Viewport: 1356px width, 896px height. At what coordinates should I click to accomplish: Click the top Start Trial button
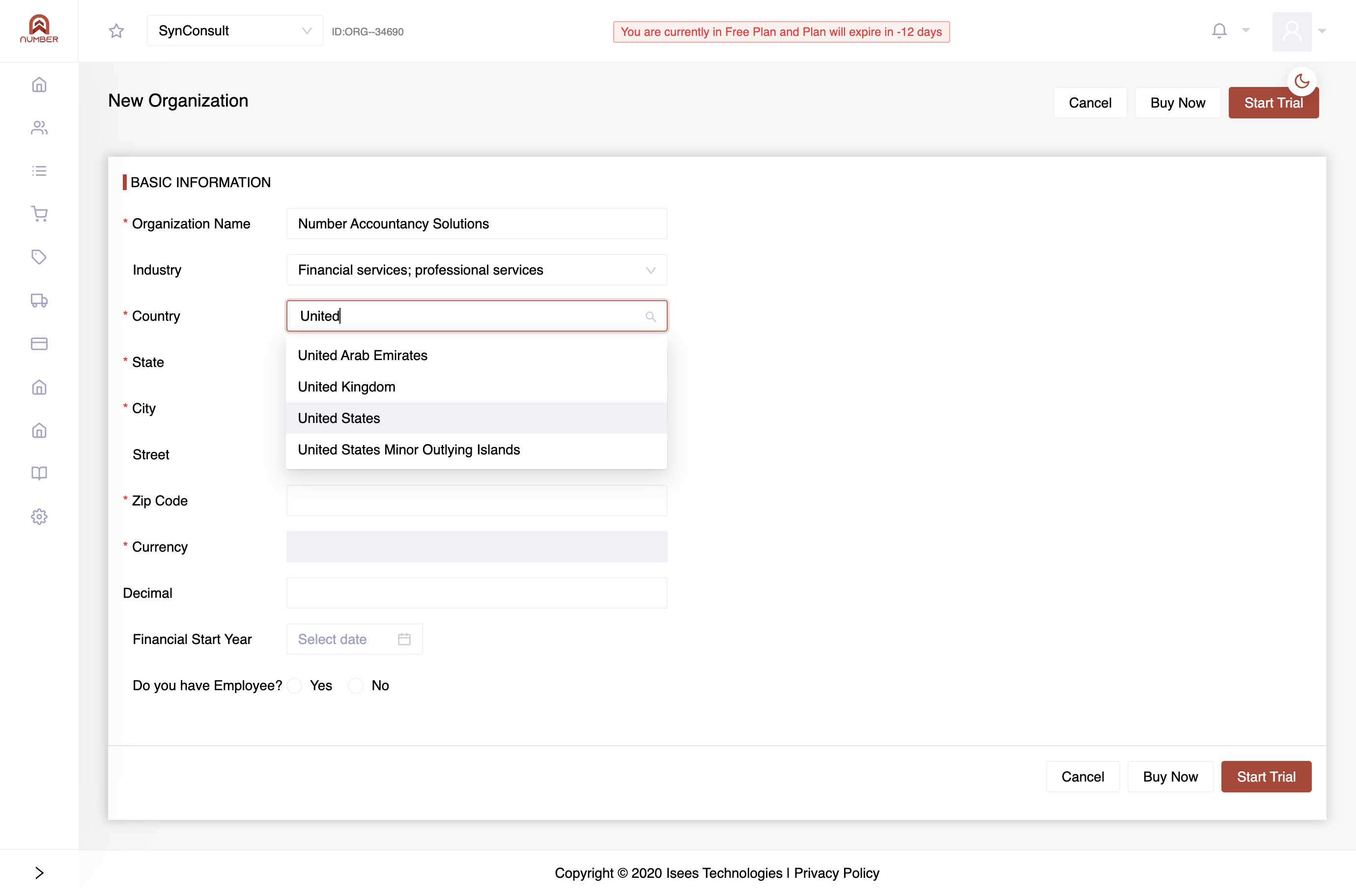click(1273, 103)
